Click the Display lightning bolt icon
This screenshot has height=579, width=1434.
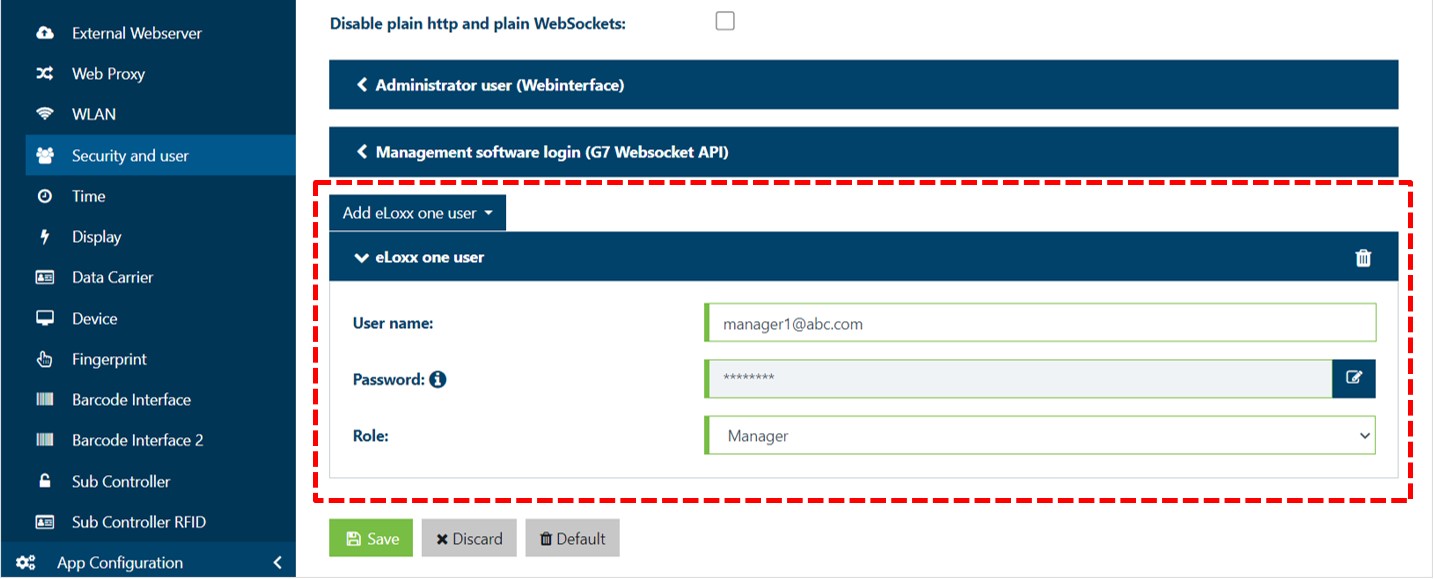pyautogui.click(x=45, y=237)
